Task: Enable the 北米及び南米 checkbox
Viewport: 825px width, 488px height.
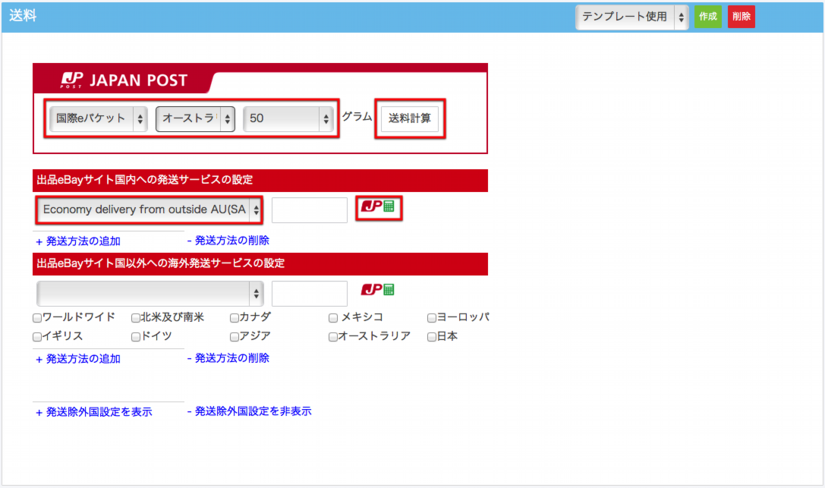Action: pyautogui.click(x=136, y=318)
